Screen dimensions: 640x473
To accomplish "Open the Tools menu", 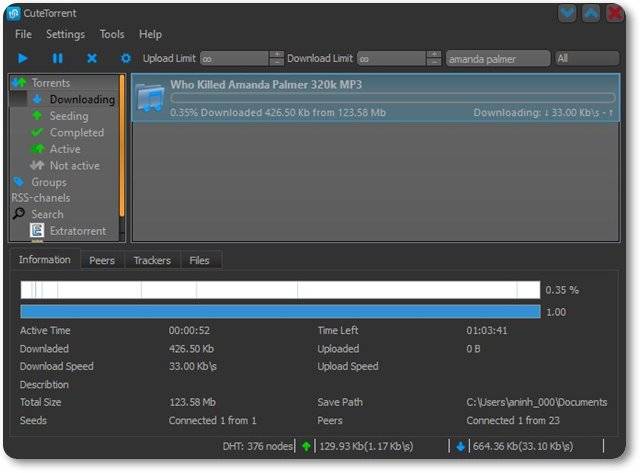I will [112, 34].
